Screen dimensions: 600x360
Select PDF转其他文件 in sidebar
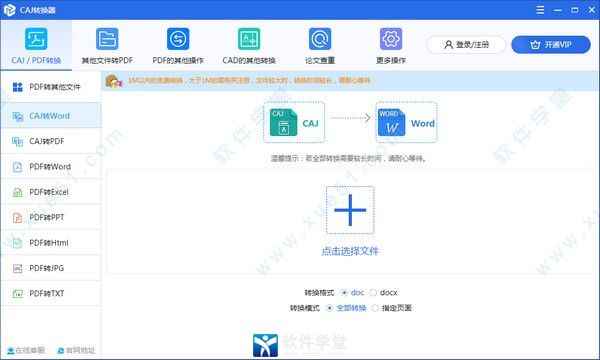(x=51, y=87)
